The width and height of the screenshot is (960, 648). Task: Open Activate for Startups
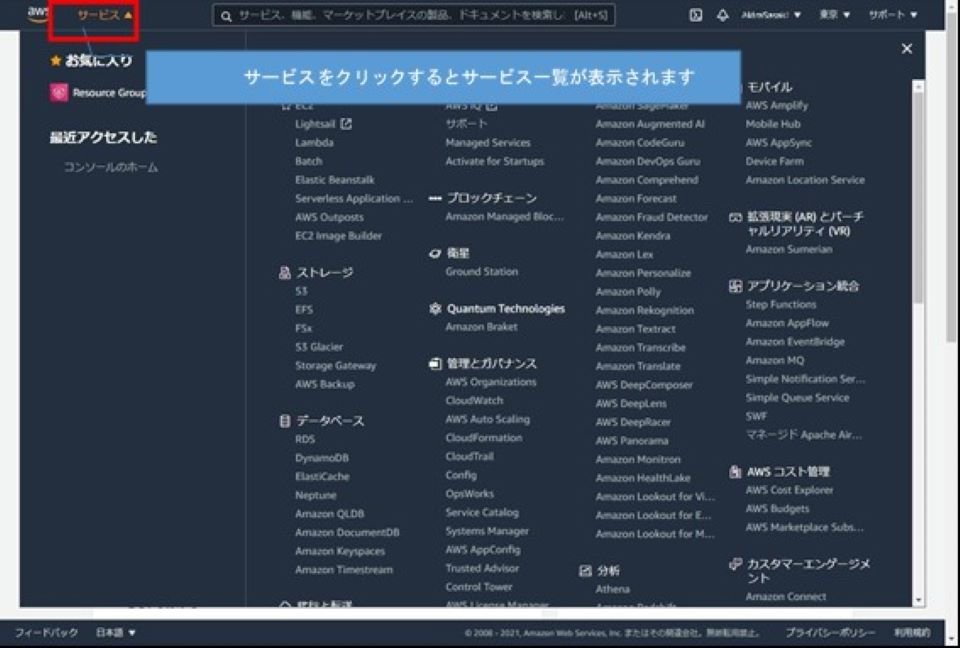click(x=495, y=161)
